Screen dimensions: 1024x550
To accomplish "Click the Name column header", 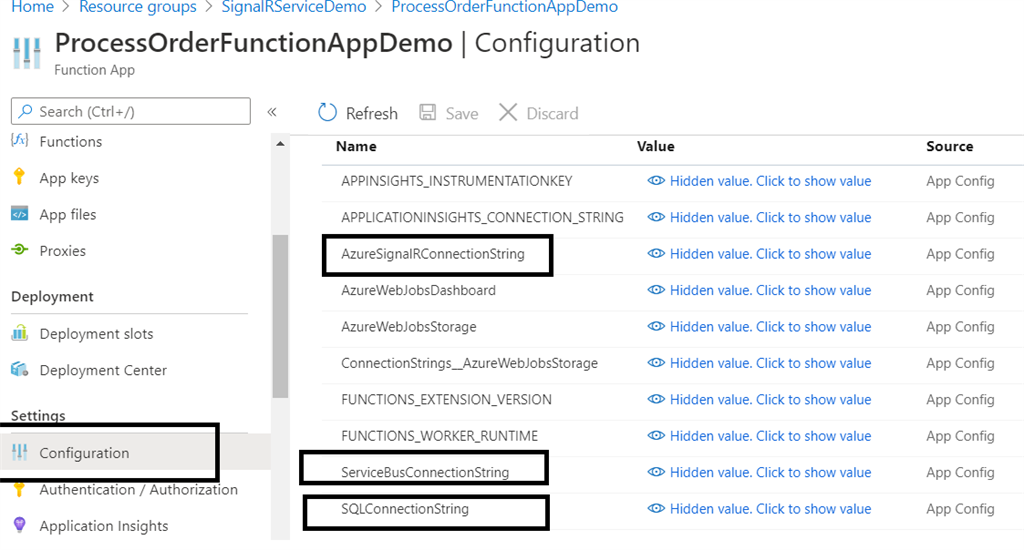I will [356, 146].
